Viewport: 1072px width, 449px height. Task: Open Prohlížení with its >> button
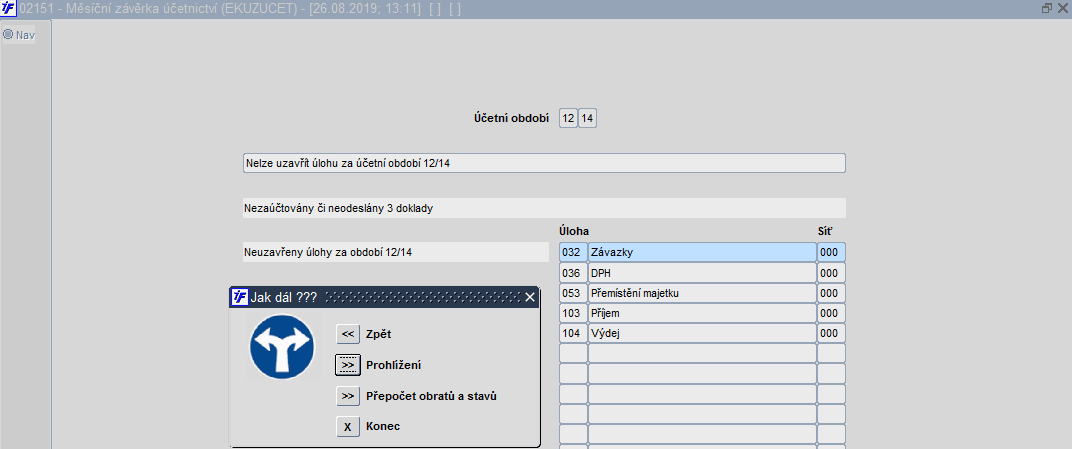[347, 365]
